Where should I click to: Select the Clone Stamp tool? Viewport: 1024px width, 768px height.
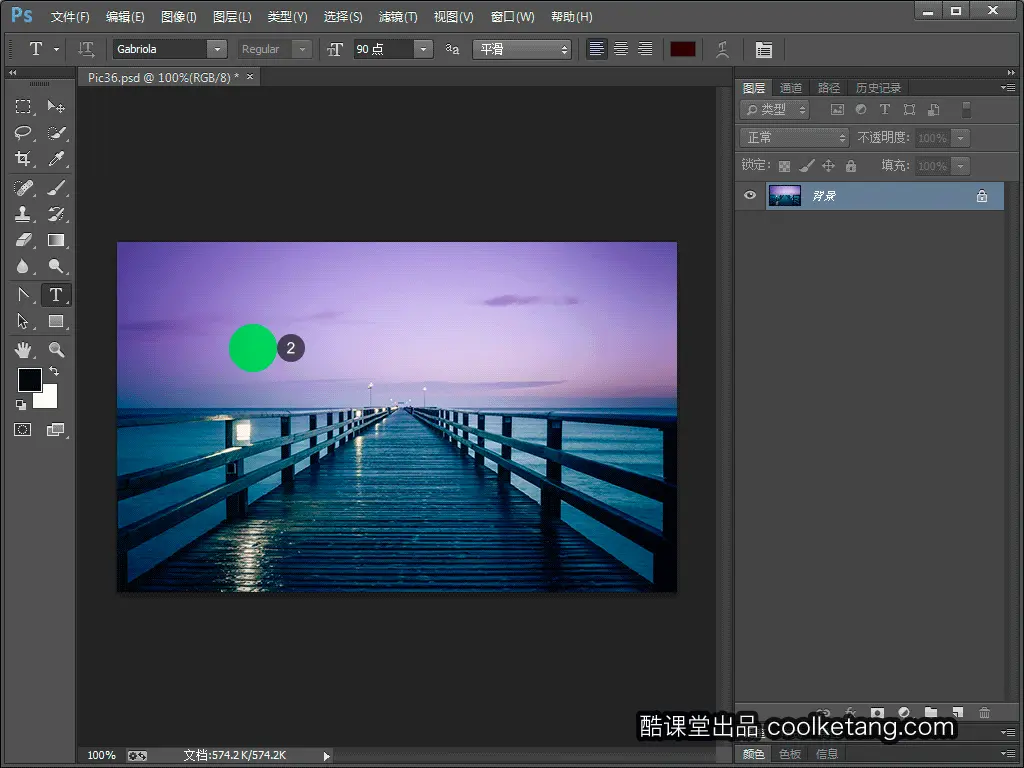click(24, 214)
